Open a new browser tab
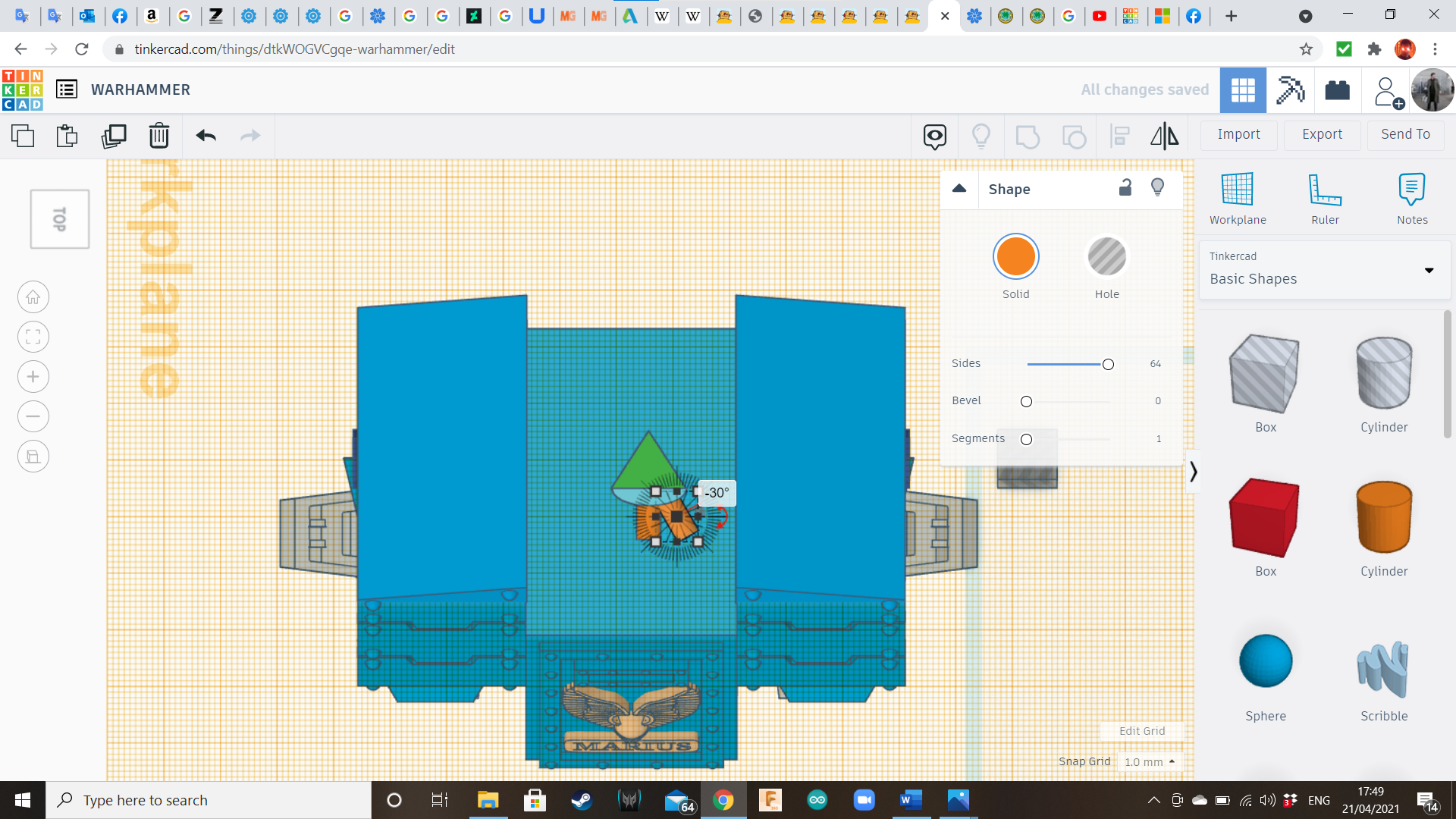The width and height of the screenshot is (1456, 819). click(1231, 16)
